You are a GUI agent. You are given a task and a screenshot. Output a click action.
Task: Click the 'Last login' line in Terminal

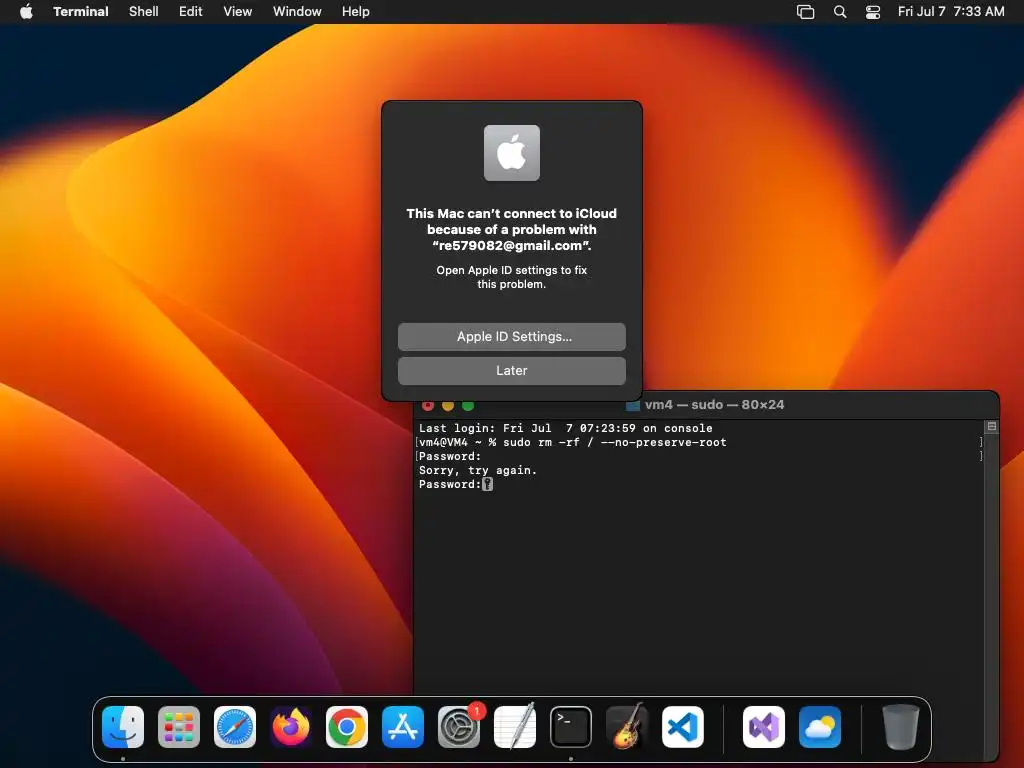coord(566,428)
